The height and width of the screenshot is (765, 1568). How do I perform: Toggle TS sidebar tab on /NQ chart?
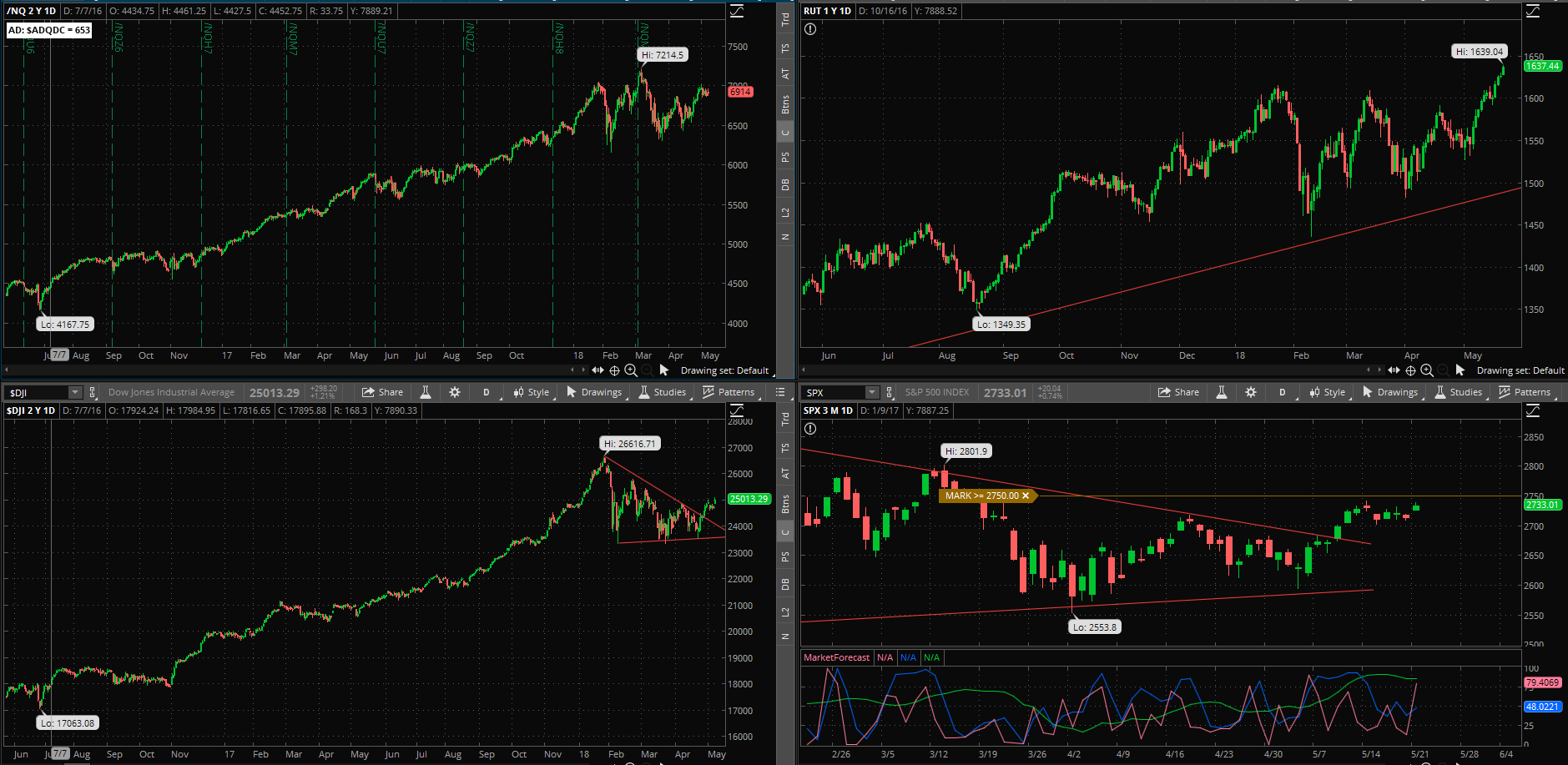pos(785,48)
